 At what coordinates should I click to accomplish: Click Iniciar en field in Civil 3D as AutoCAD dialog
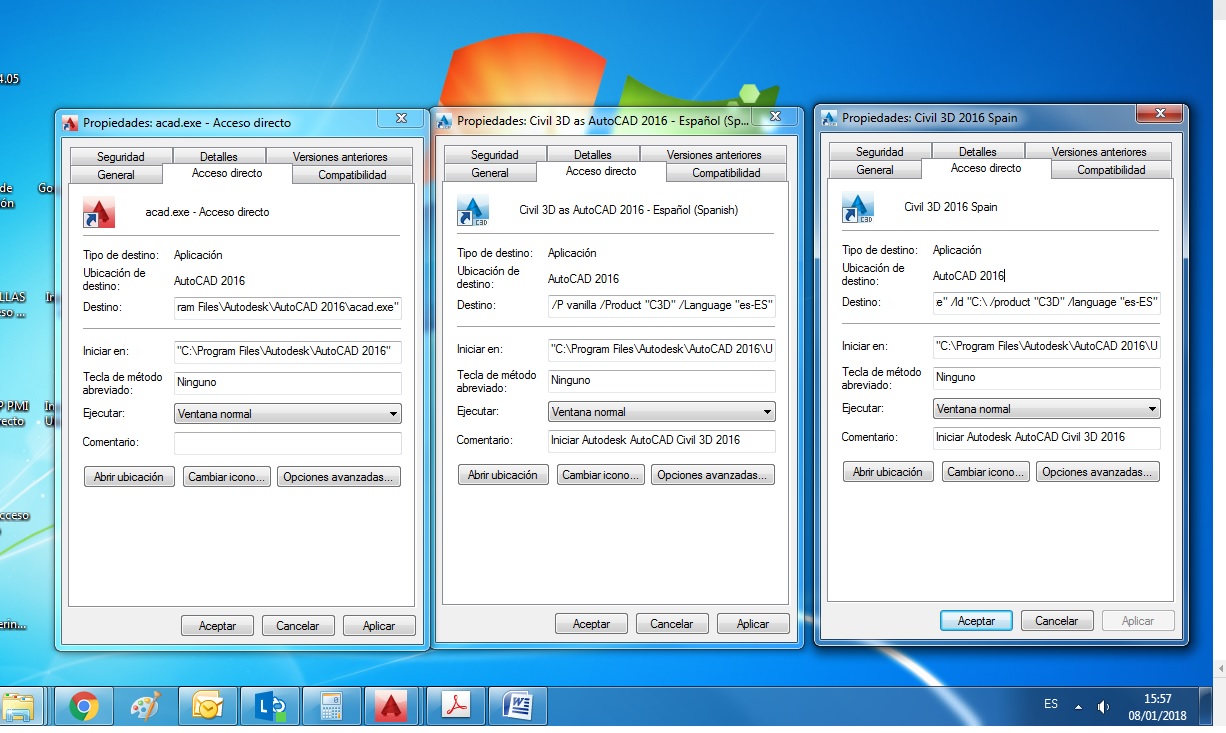pyautogui.click(x=662, y=350)
